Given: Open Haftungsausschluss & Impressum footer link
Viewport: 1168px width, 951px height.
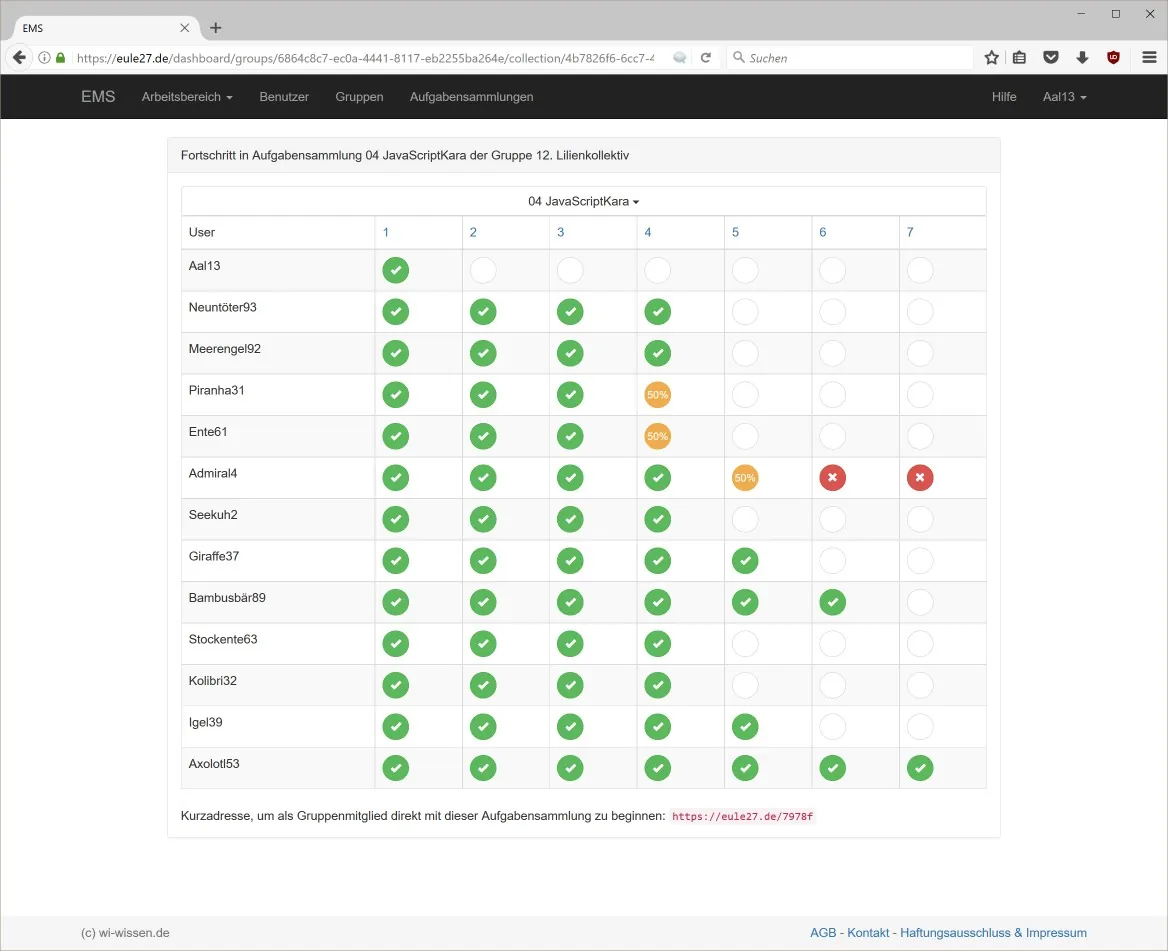Looking at the screenshot, I should tap(993, 932).
